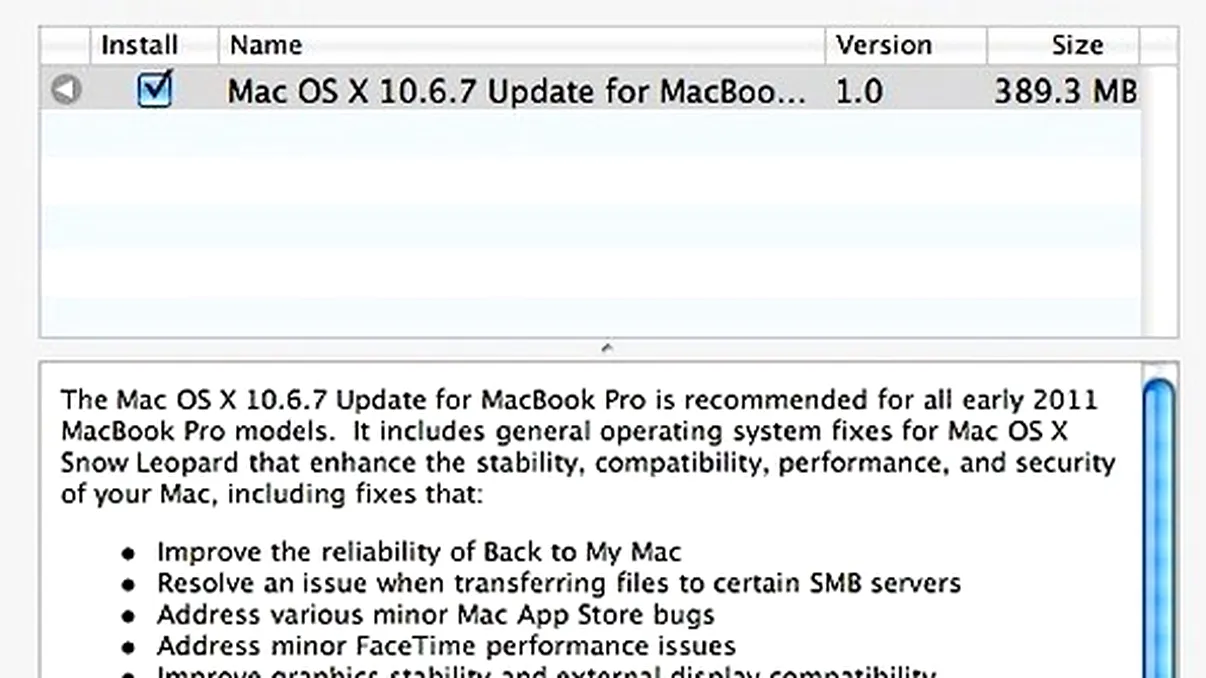Click the pane divider handle
Screen dimensions: 1206x678
click(x=606, y=347)
